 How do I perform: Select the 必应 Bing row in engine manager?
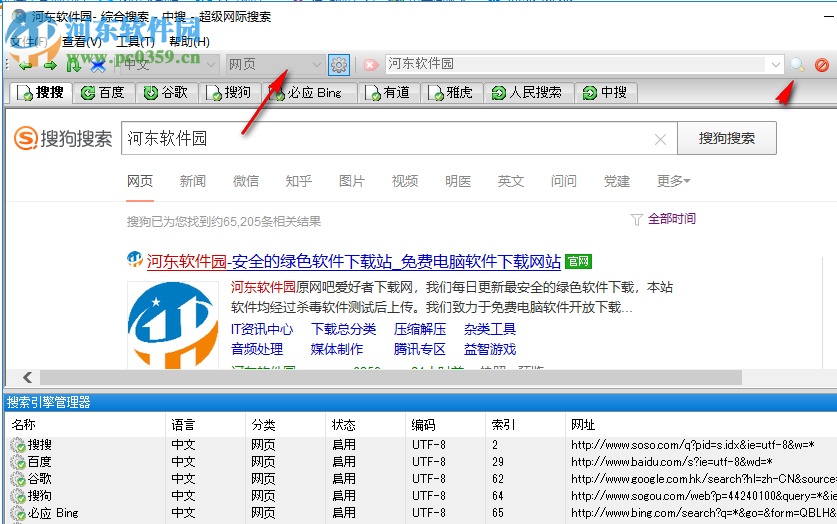click(x=421, y=513)
